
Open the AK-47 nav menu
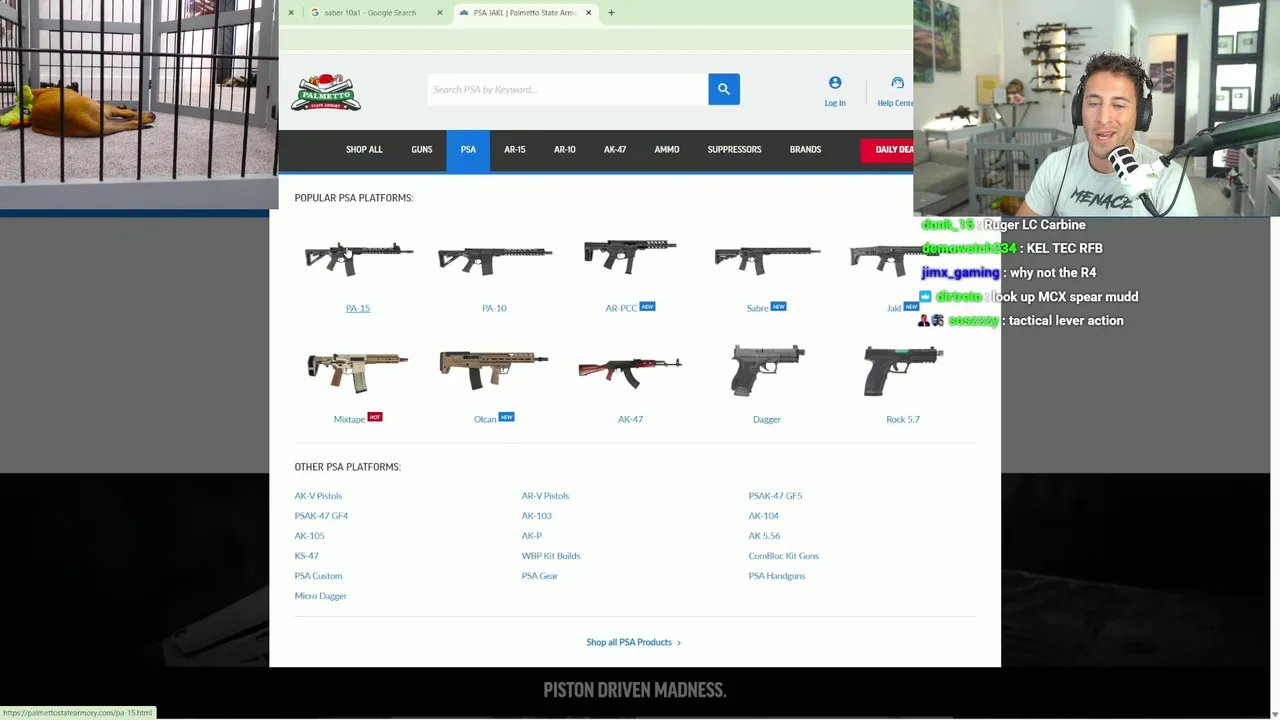(x=615, y=149)
